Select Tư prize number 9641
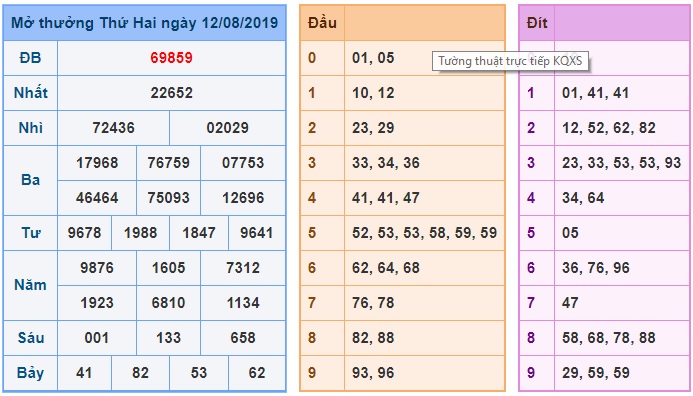The height and width of the screenshot is (396, 693). [257, 232]
